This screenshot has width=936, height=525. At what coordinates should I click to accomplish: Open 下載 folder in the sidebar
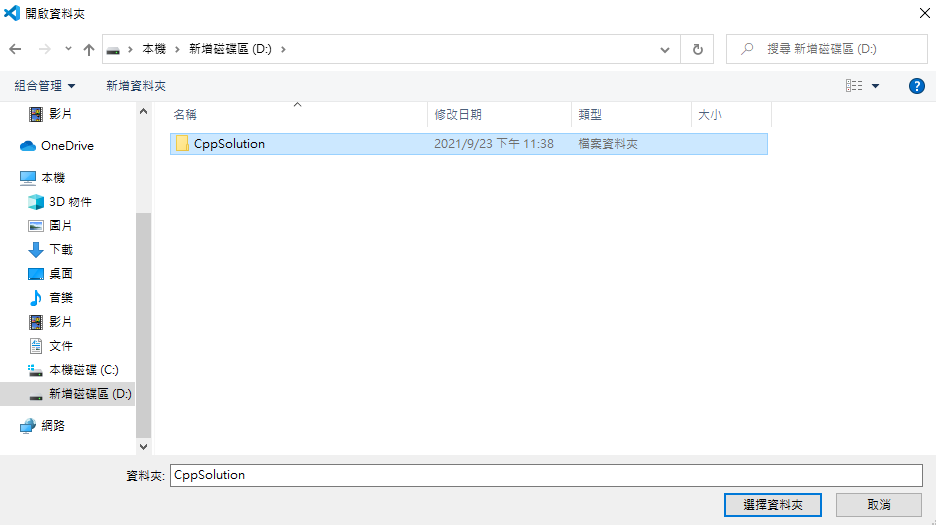click(61, 250)
